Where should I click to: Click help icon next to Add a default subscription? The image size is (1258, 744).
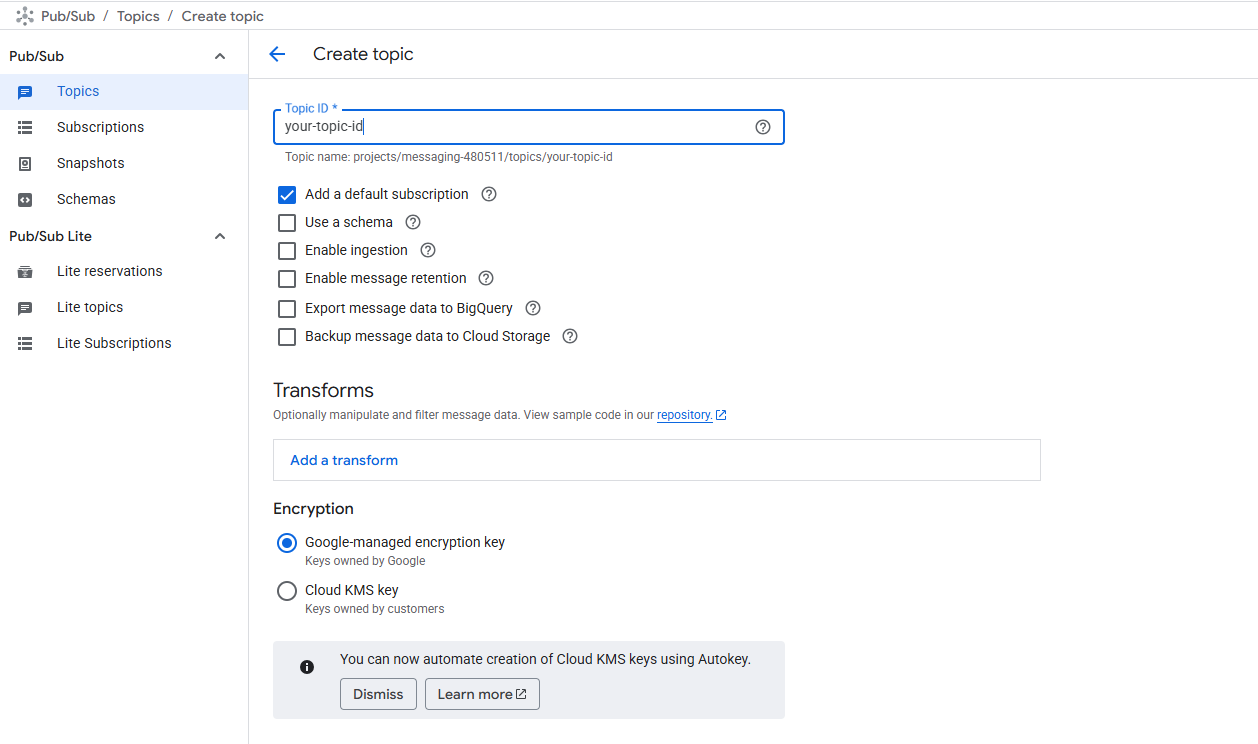[x=489, y=194]
